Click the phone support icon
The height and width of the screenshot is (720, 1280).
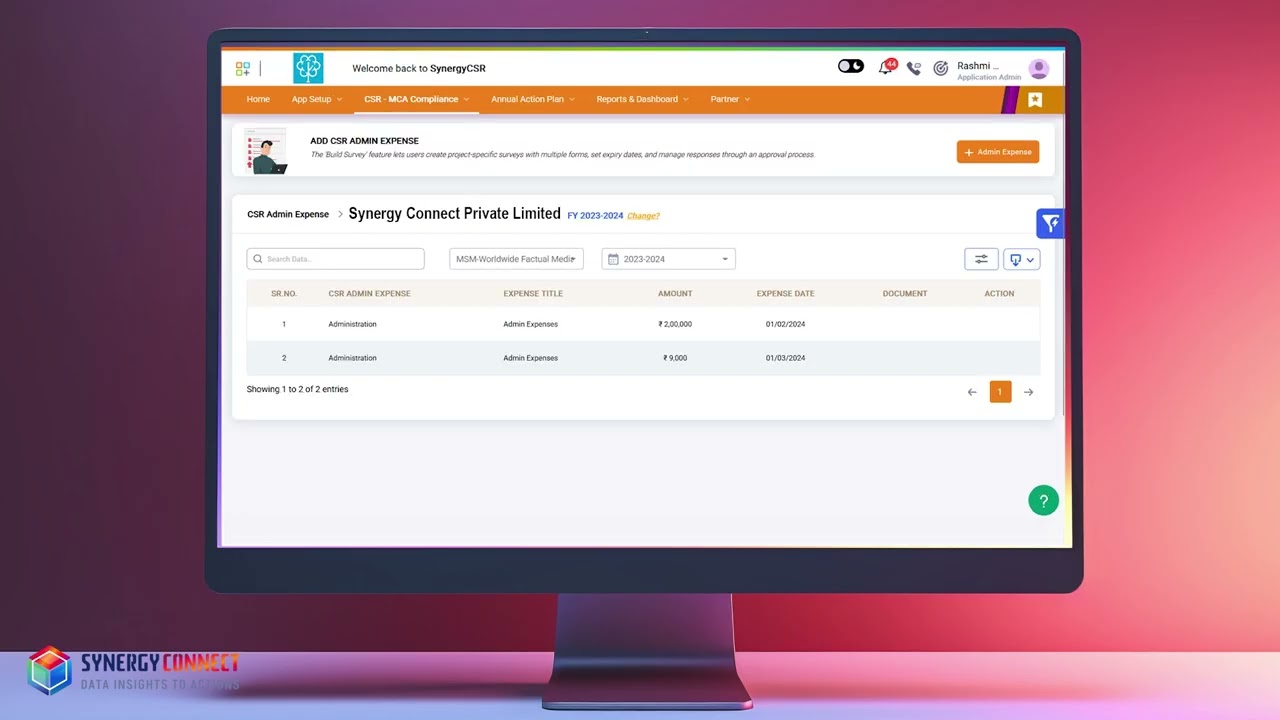pos(913,68)
